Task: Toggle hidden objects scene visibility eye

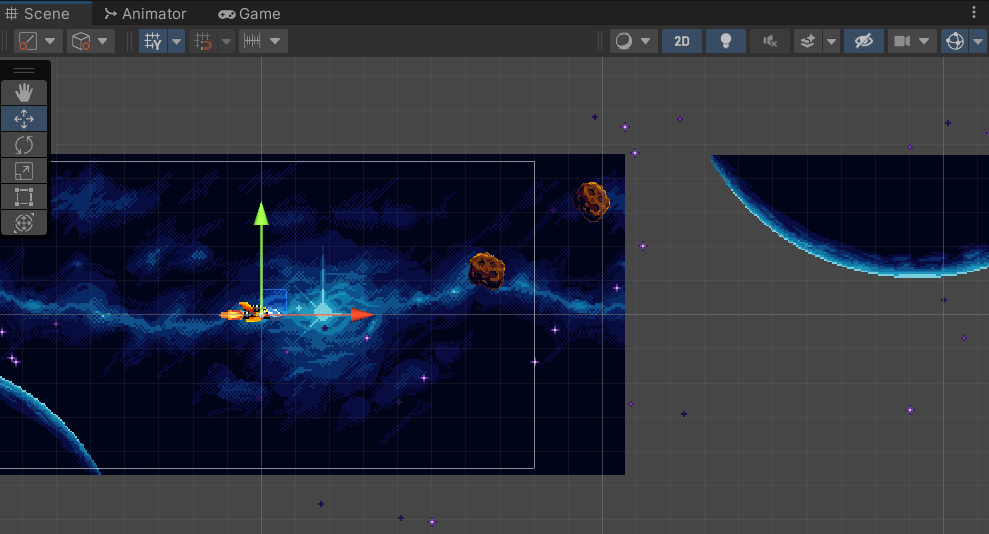Action: point(863,42)
